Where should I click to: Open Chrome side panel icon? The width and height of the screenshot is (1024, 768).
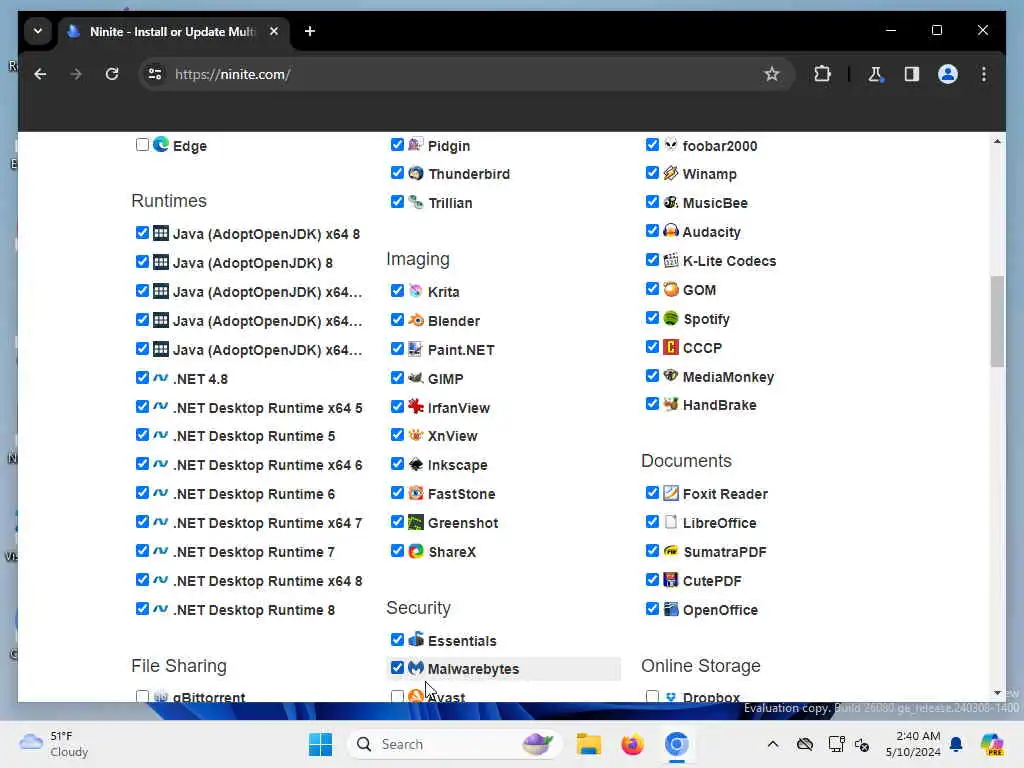912,74
